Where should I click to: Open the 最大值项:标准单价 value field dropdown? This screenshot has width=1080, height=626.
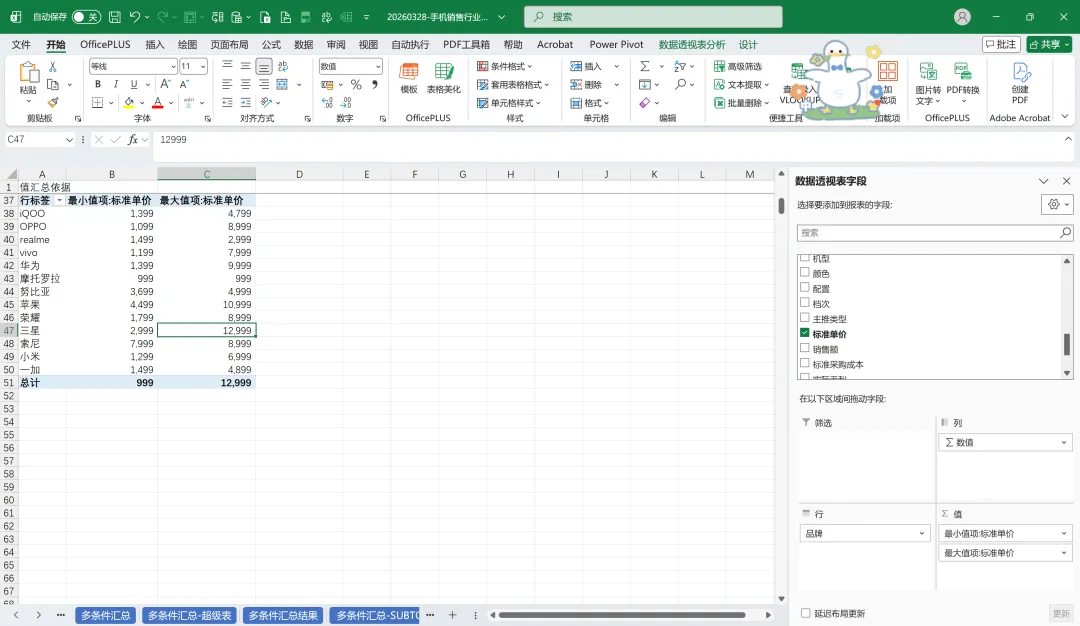click(x=1063, y=552)
